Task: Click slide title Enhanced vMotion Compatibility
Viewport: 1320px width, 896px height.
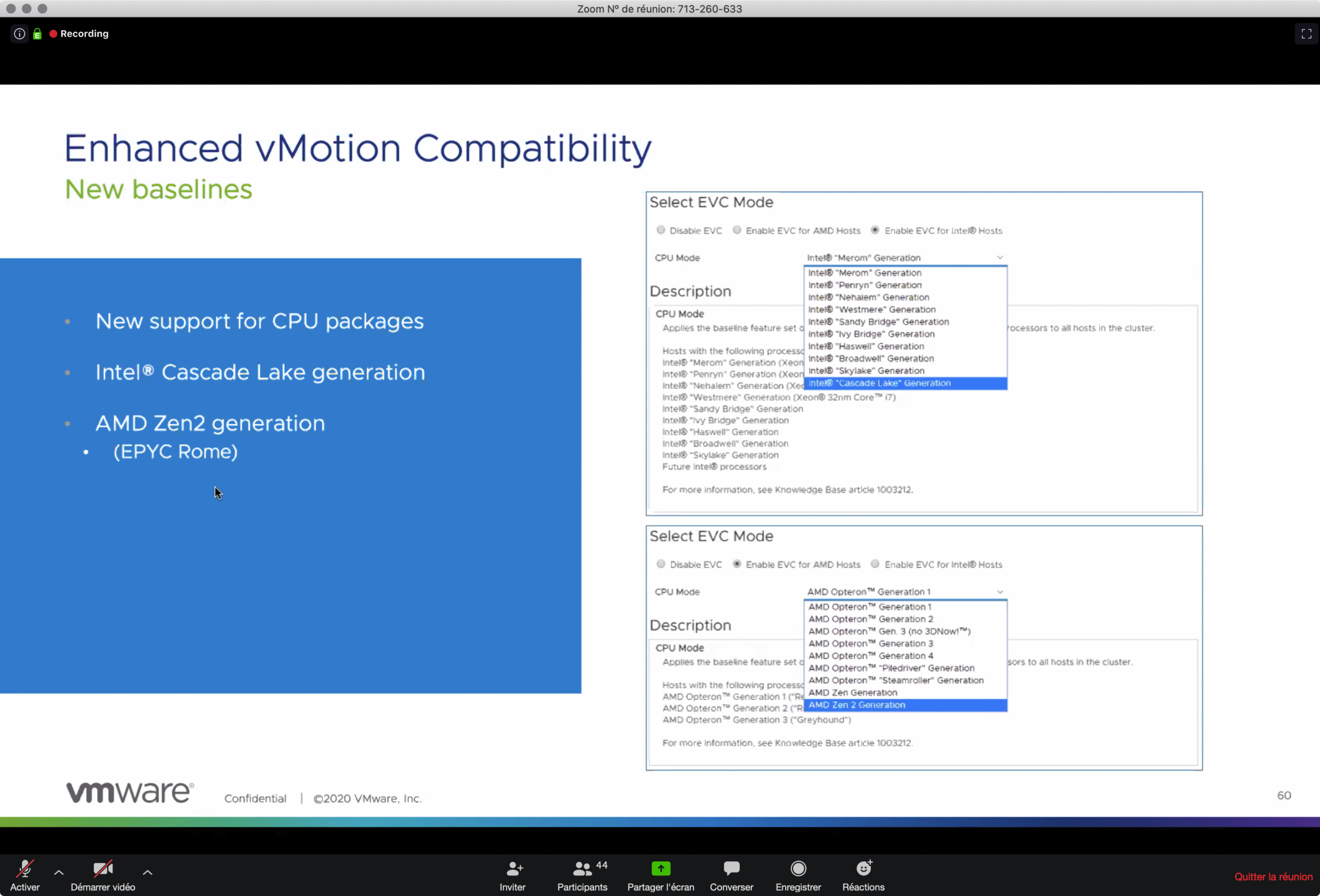Action: tap(358, 149)
